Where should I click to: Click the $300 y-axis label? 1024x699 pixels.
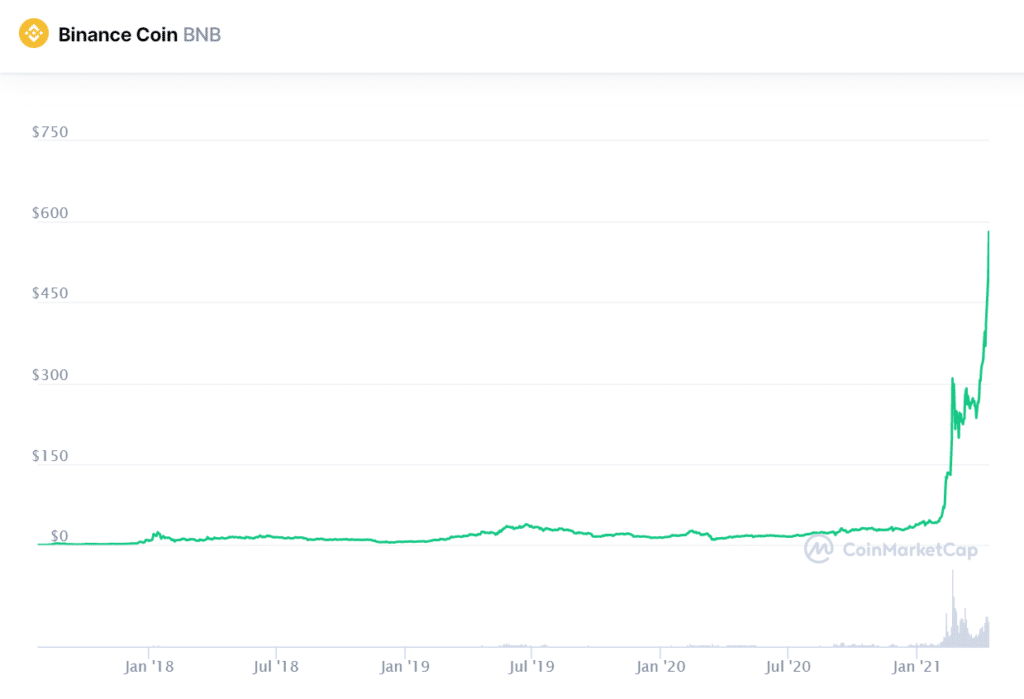pyautogui.click(x=50, y=375)
